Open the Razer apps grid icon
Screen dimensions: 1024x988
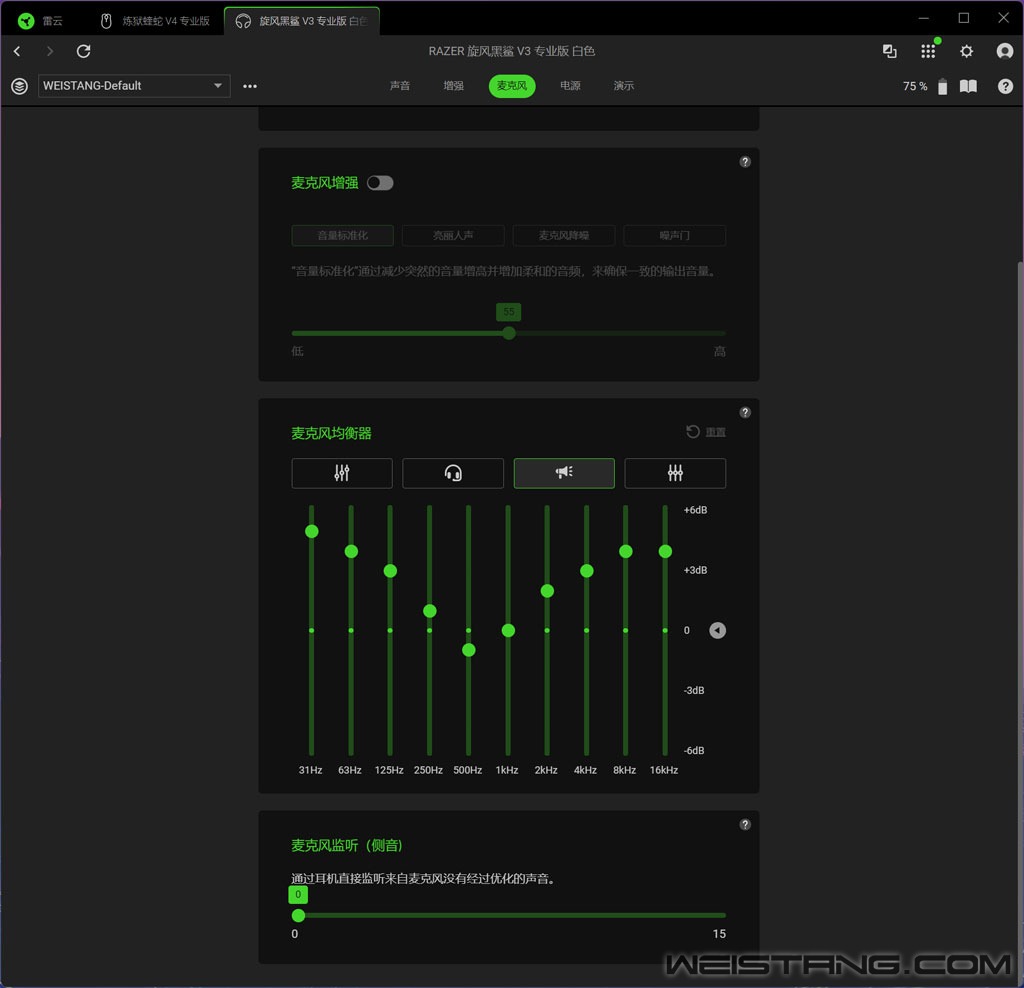tap(928, 51)
